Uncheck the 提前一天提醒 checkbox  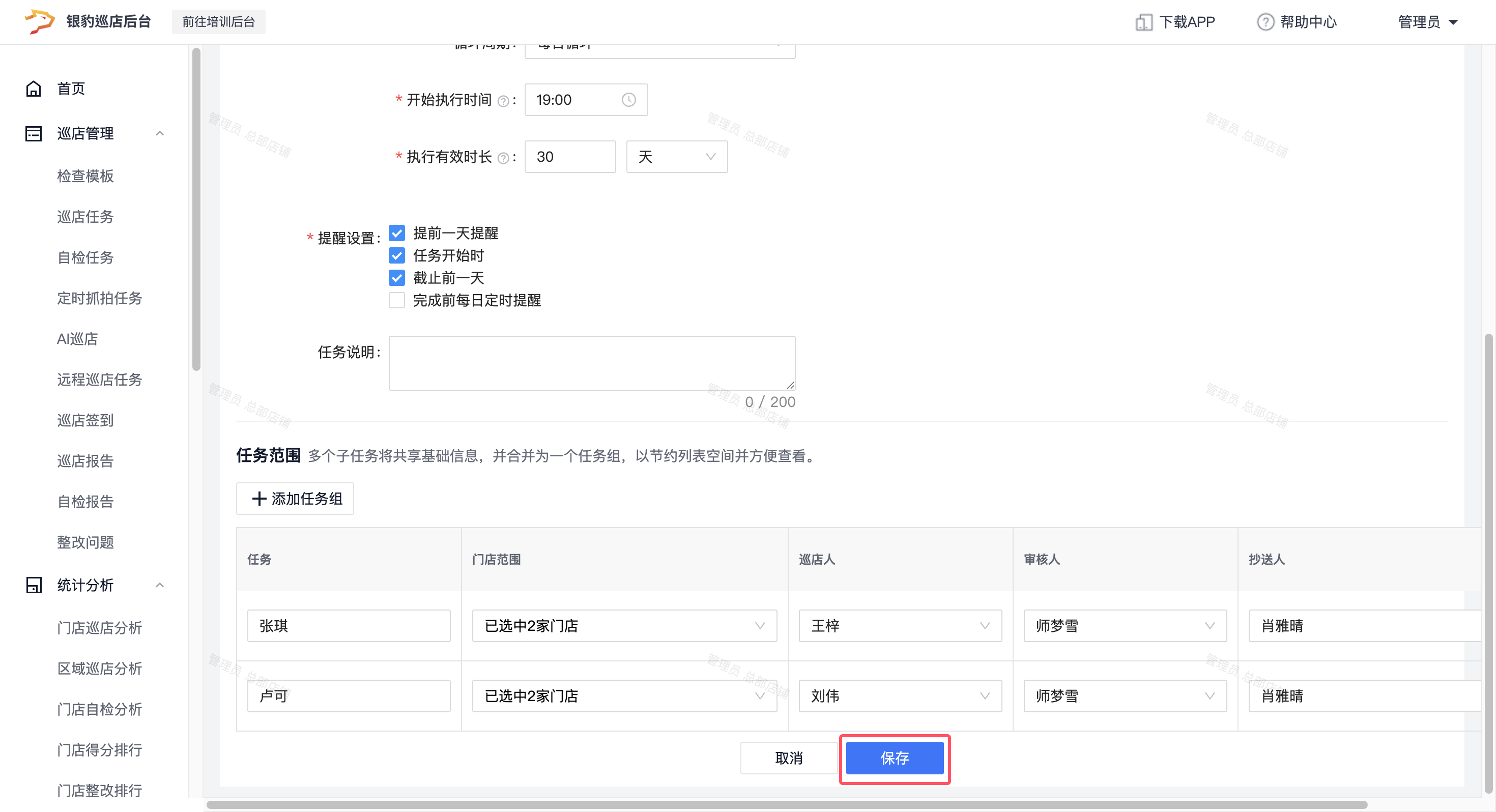[x=397, y=233]
